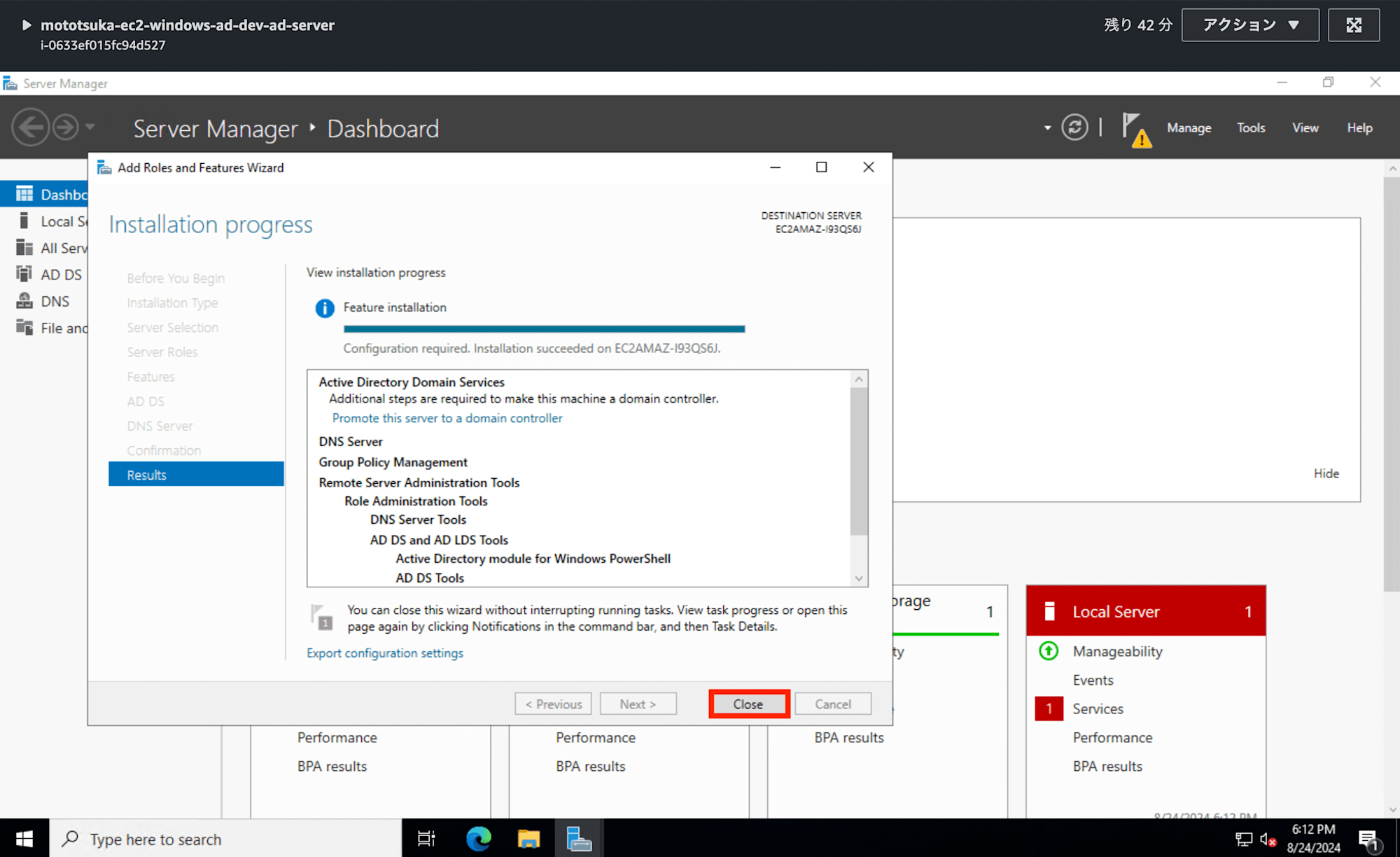Open the アクション dropdown in session bar
Screen dimensions: 1400x857
pyautogui.click(x=1250, y=25)
